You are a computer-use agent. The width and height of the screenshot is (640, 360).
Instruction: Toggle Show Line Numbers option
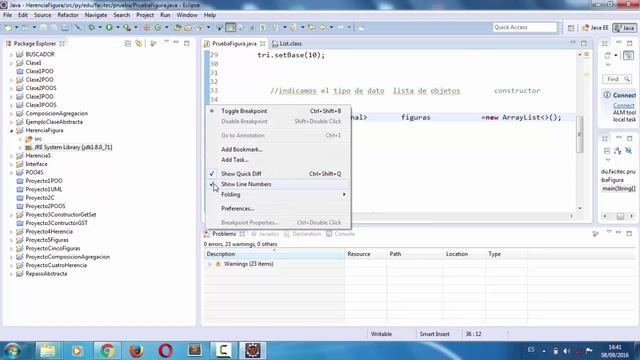tap(246, 184)
